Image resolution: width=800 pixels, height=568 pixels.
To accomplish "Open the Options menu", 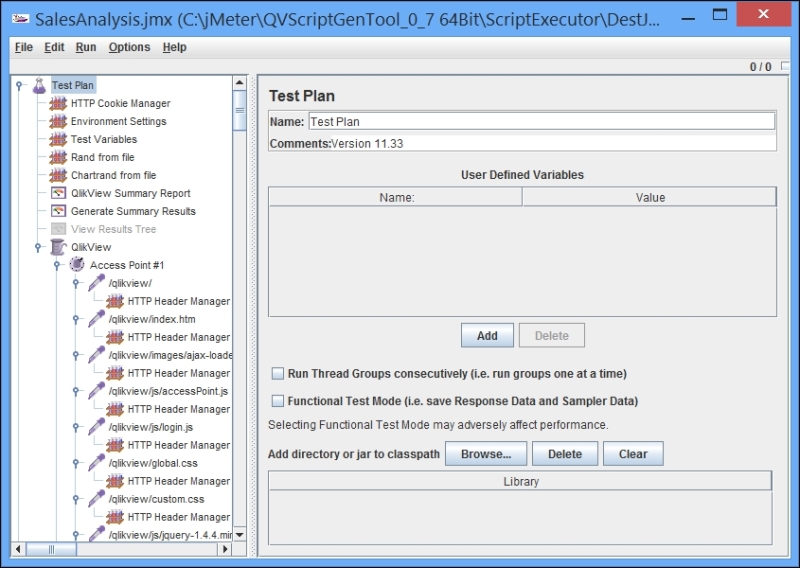I will coord(129,47).
